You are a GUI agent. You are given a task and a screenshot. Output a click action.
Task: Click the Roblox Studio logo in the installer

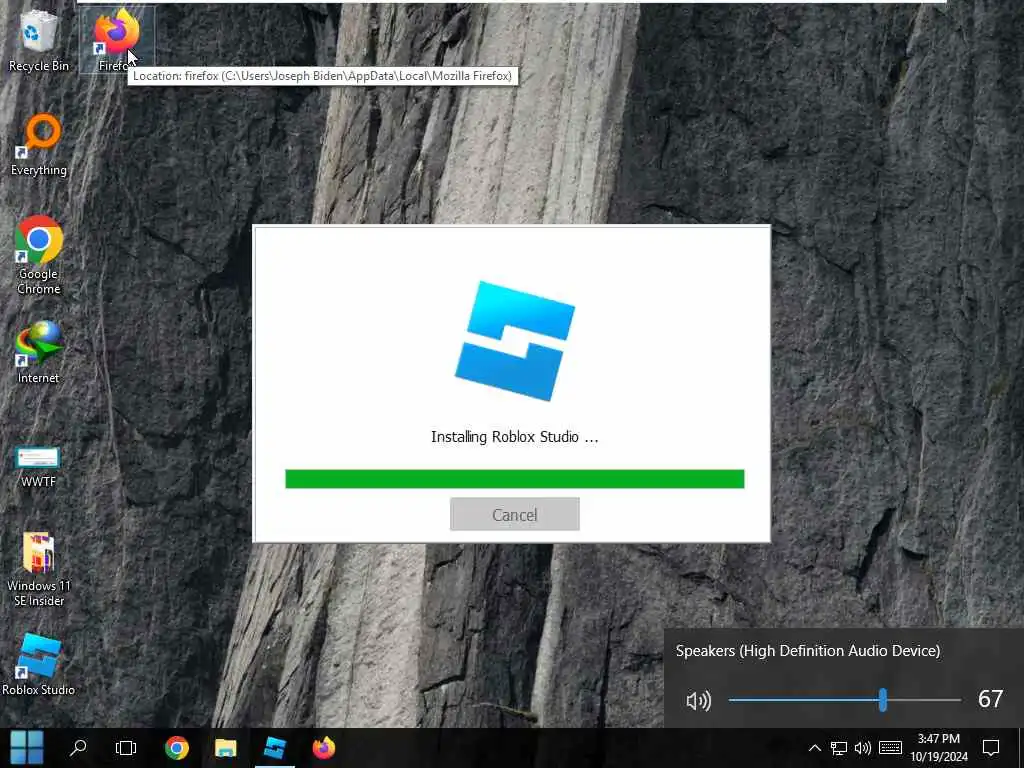(x=515, y=341)
